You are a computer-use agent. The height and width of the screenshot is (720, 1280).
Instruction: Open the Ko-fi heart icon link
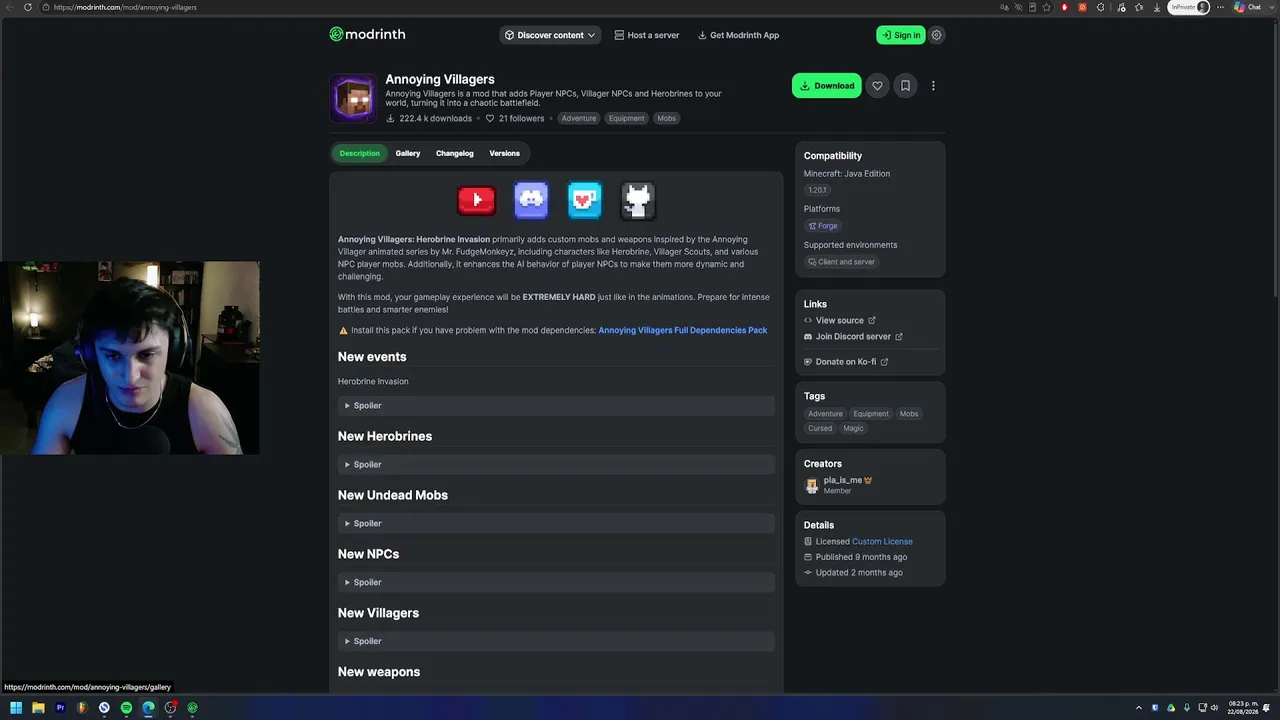(585, 200)
